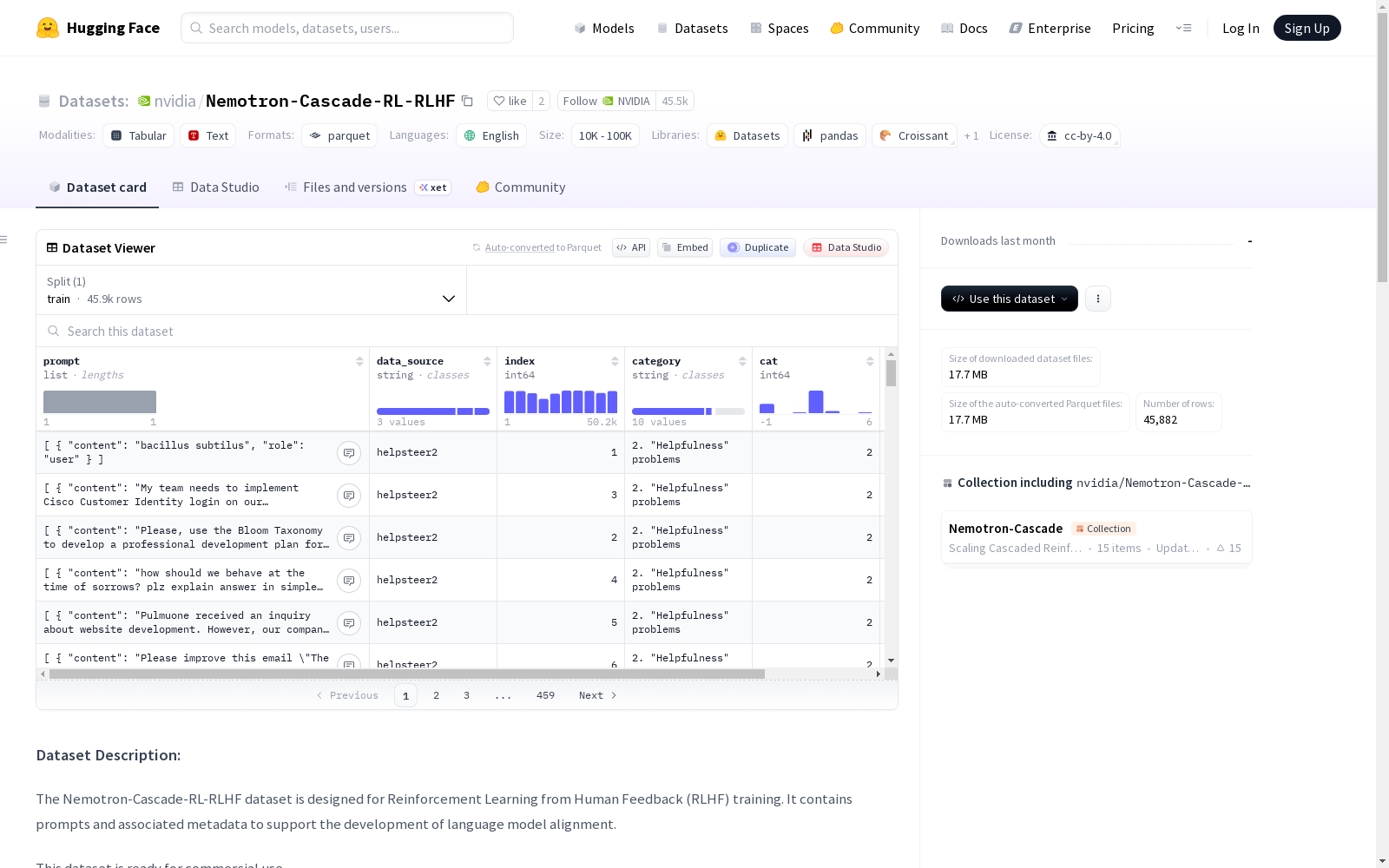Viewport: 1389px width, 868px height.
Task: Follow the NVIDIA organization
Action: [x=607, y=101]
